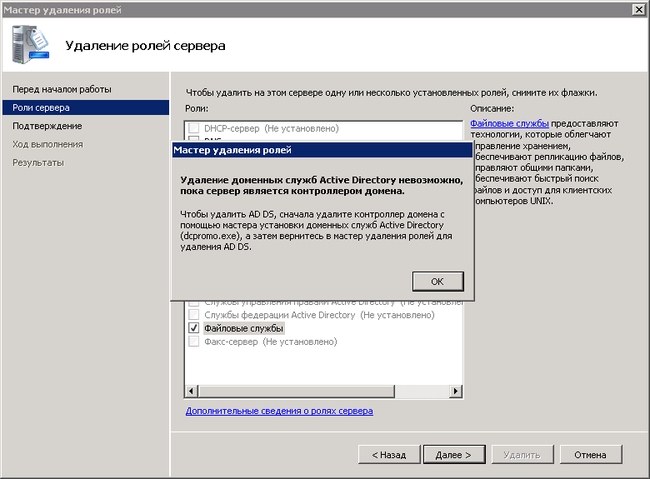Open the Файловые службы description link
This screenshot has width=650, height=479.
pyautogui.click(x=509, y=124)
